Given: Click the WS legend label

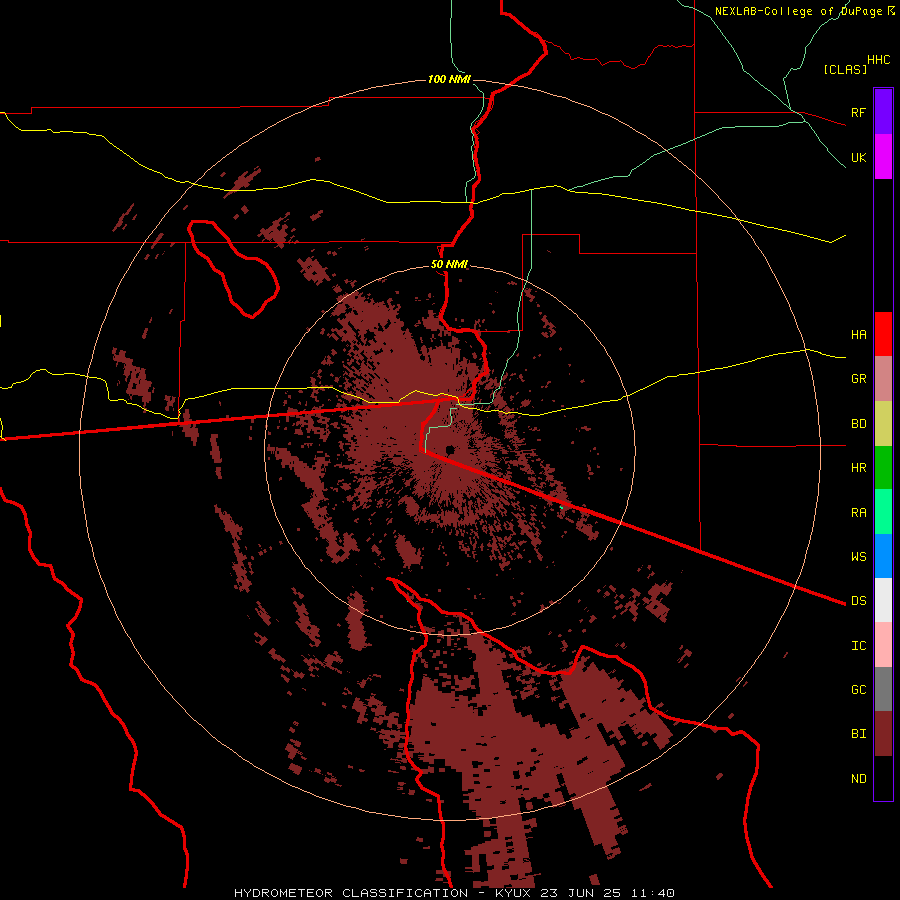Looking at the screenshot, I should click(858, 557).
